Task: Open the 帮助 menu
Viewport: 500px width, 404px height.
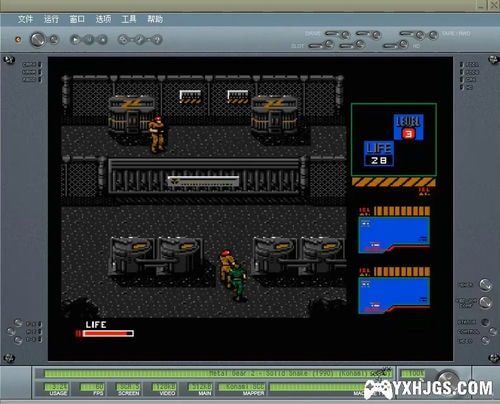Action: coord(155,19)
